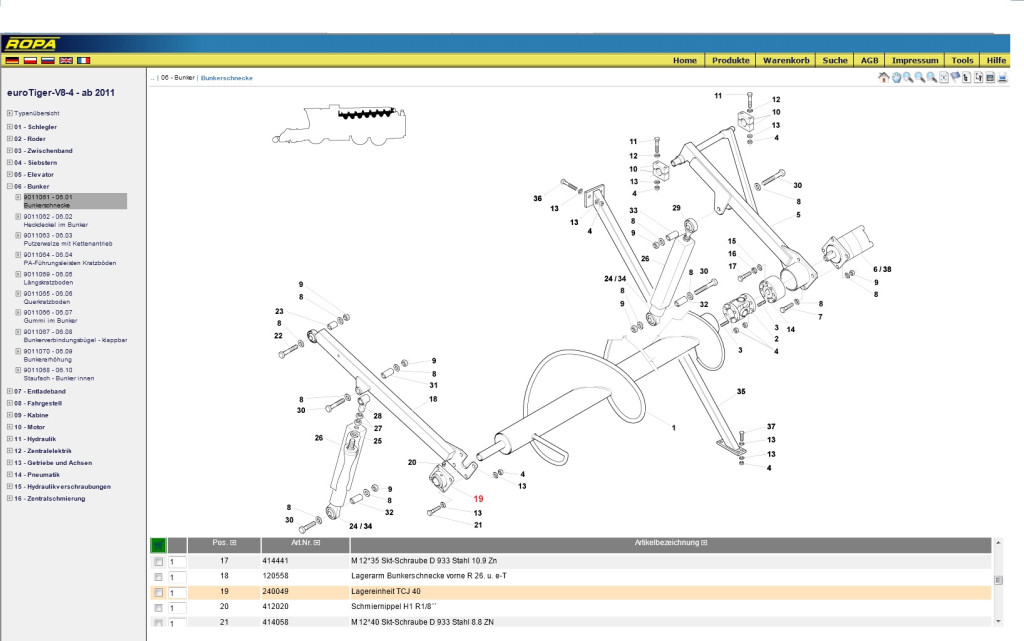Screen dimensions: 1024x641
Task: Expand the 11 - Hydraulik node
Action: pyautogui.click(x=10, y=439)
